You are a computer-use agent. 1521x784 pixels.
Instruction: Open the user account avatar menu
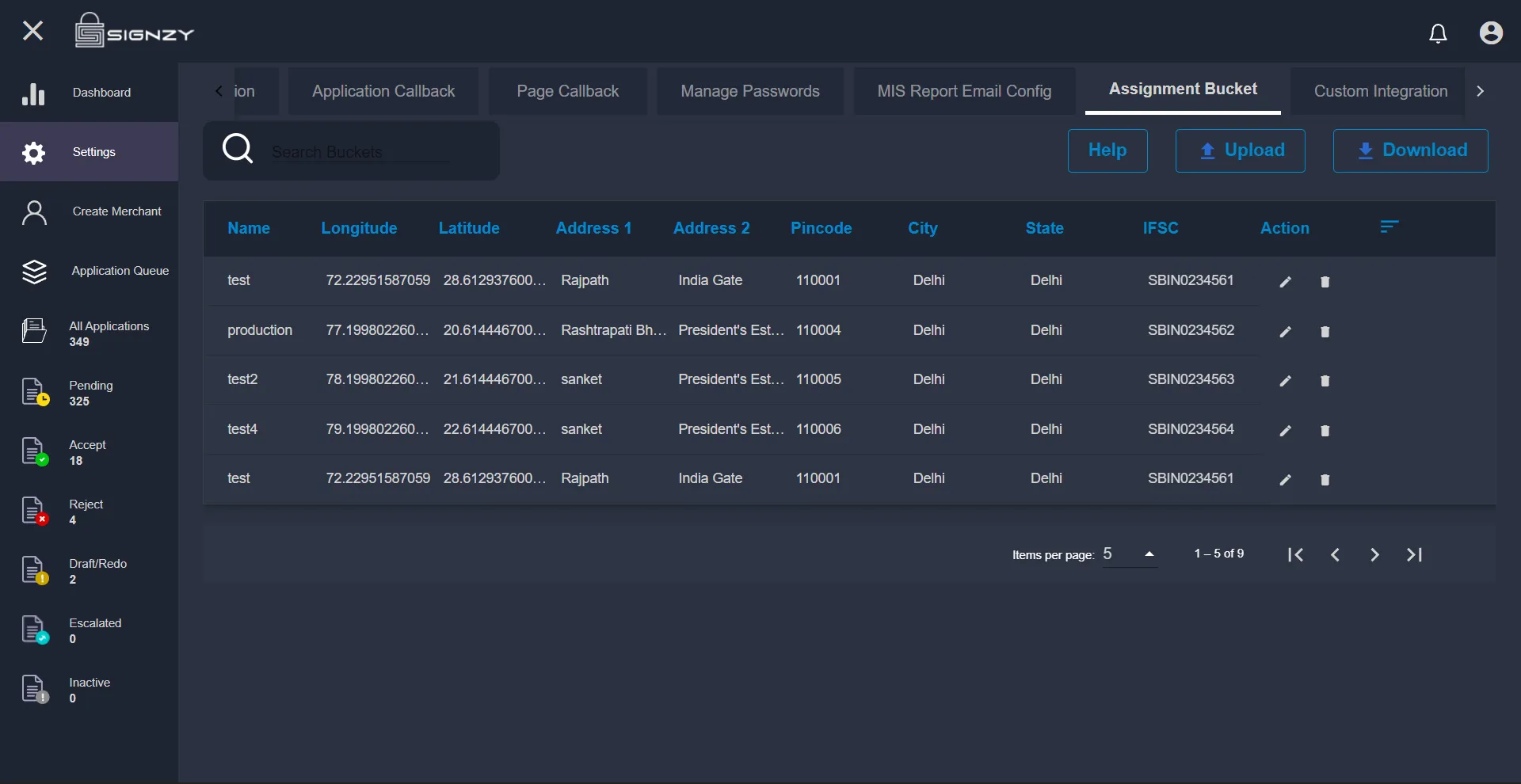point(1491,32)
